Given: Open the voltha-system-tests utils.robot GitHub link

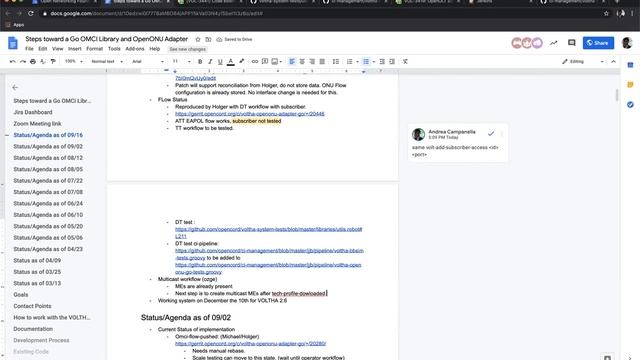Looking at the screenshot, I should pyautogui.click(x=269, y=233).
